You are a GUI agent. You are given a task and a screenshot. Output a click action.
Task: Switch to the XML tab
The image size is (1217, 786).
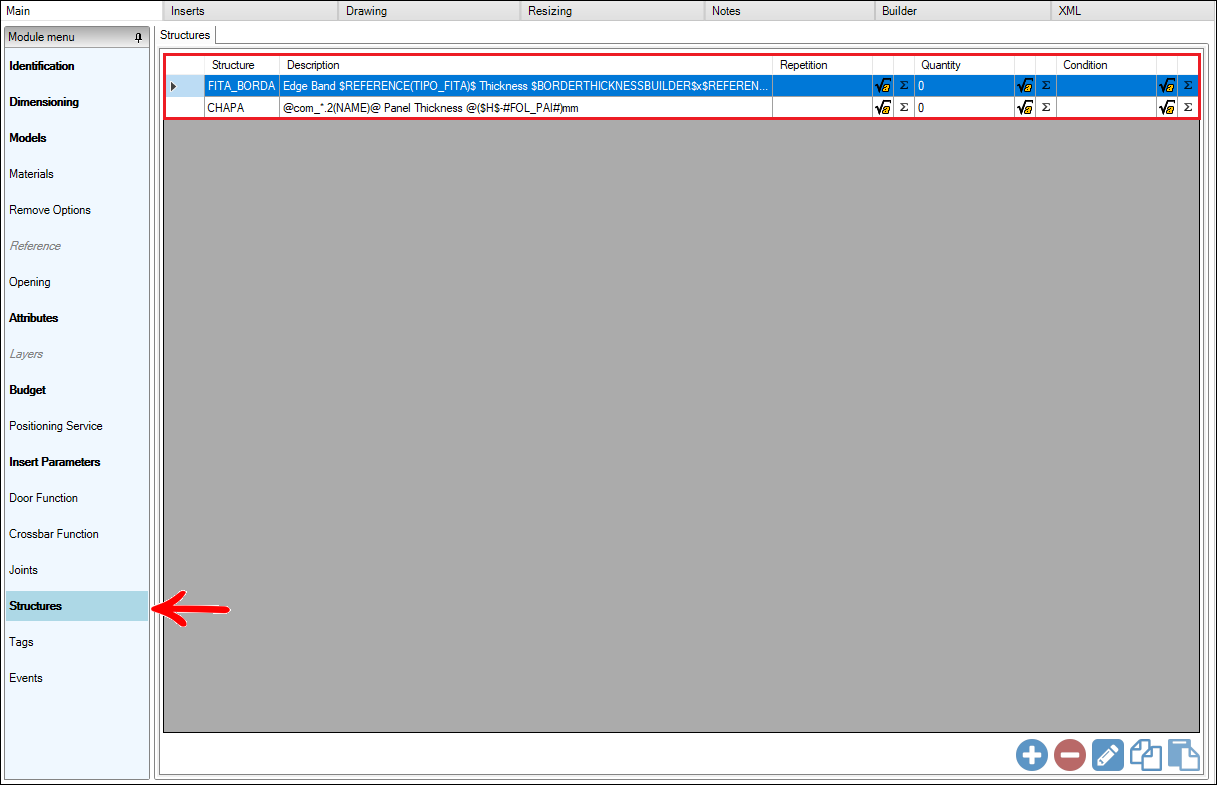point(1133,11)
